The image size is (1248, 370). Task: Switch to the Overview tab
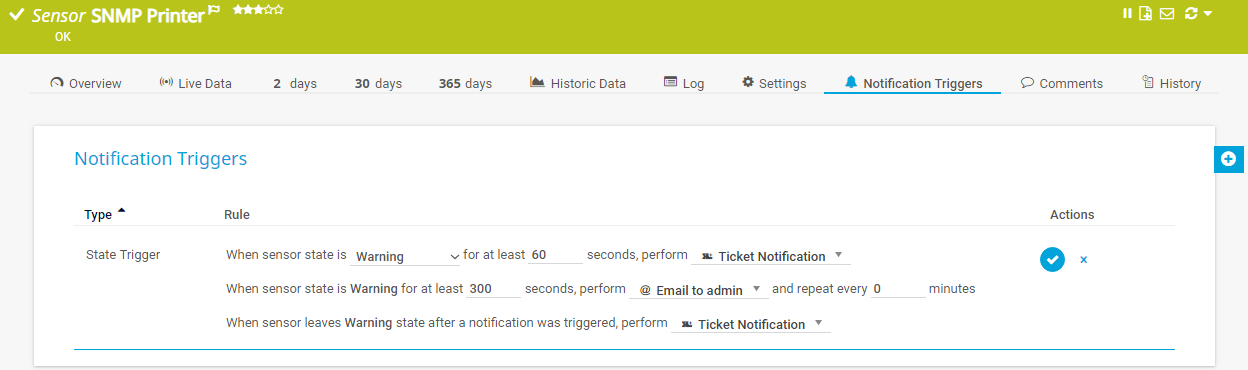pyautogui.click(x=86, y=83)
